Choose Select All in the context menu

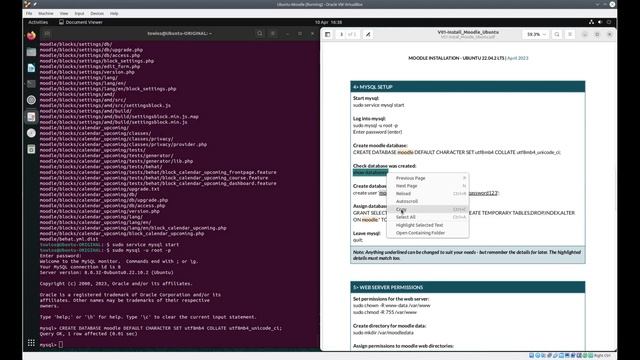click(428, 217)
